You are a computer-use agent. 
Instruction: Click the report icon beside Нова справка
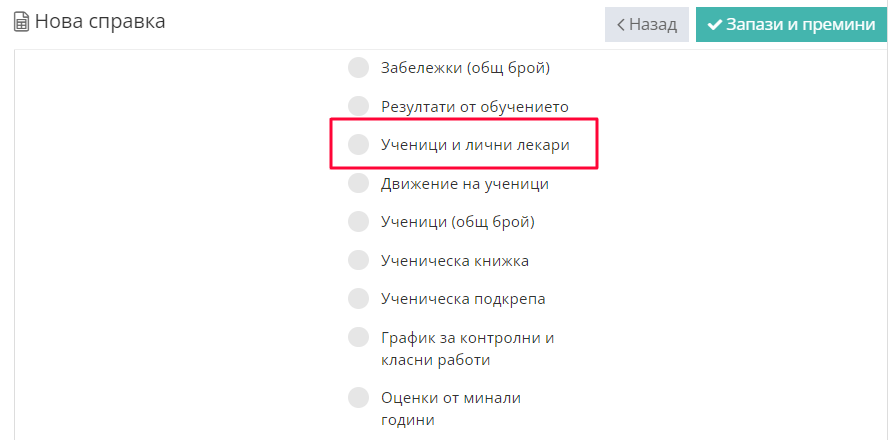[x=20, y=22]
